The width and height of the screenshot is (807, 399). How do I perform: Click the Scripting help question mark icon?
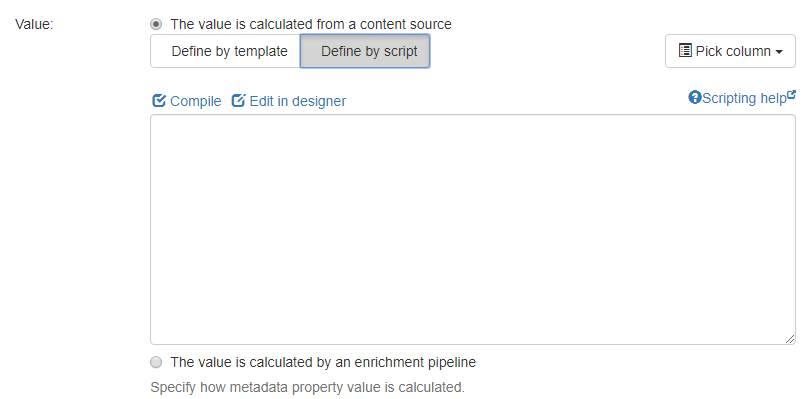tap(695, 97)
